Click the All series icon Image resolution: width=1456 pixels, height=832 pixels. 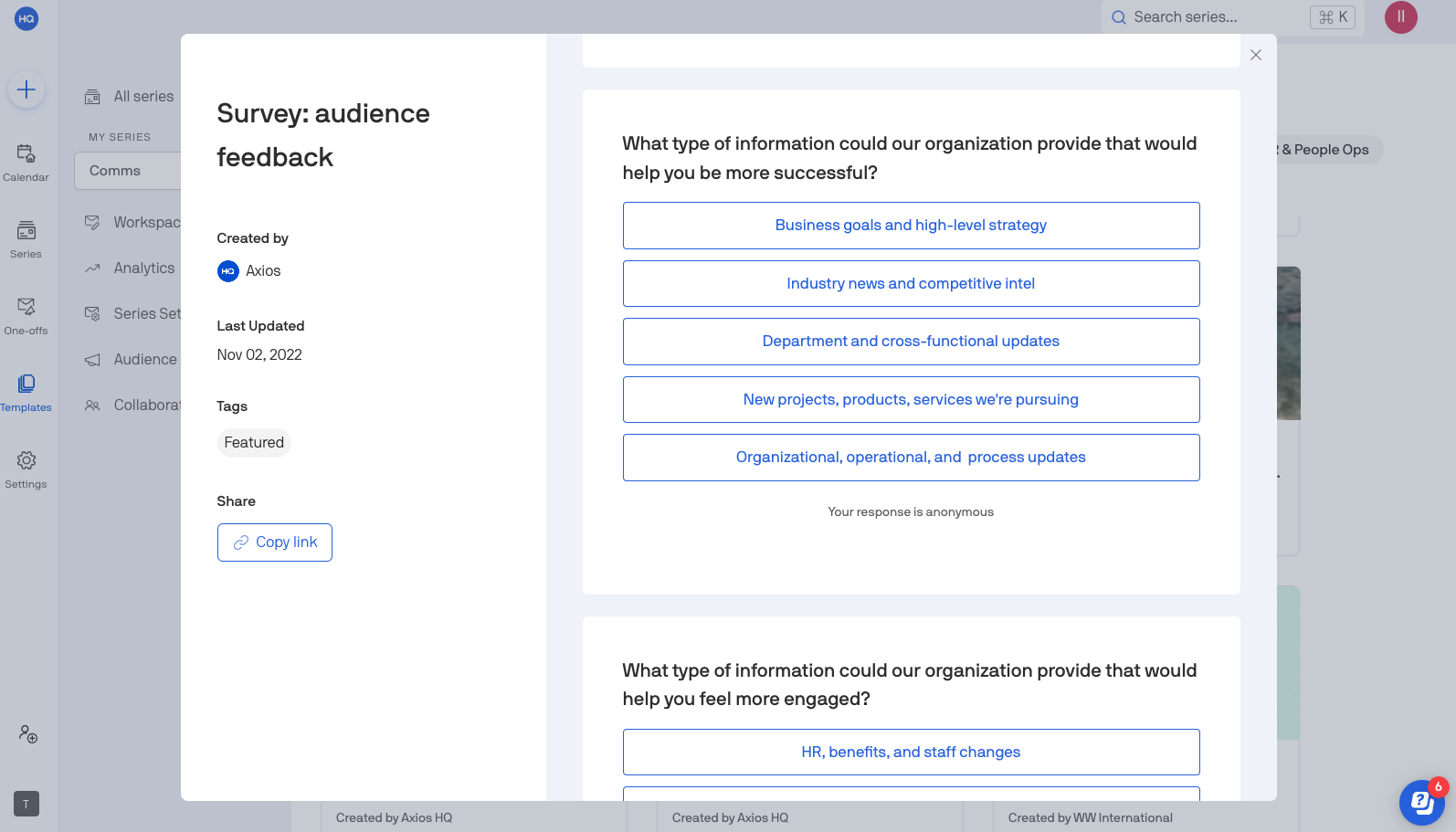(x=92, y=97)
